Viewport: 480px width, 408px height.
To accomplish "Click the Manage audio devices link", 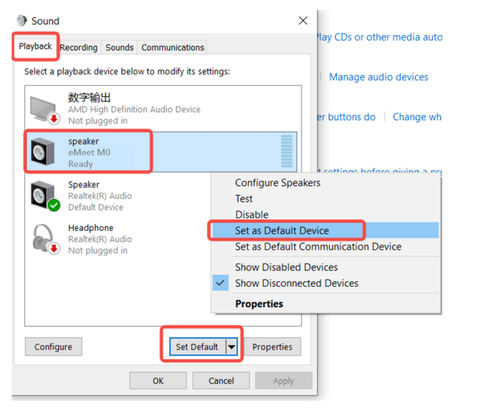I will point(379,77).
